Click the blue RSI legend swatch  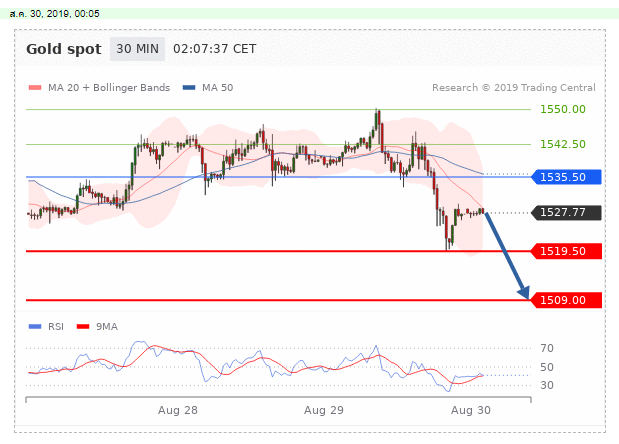pos(35,326)
